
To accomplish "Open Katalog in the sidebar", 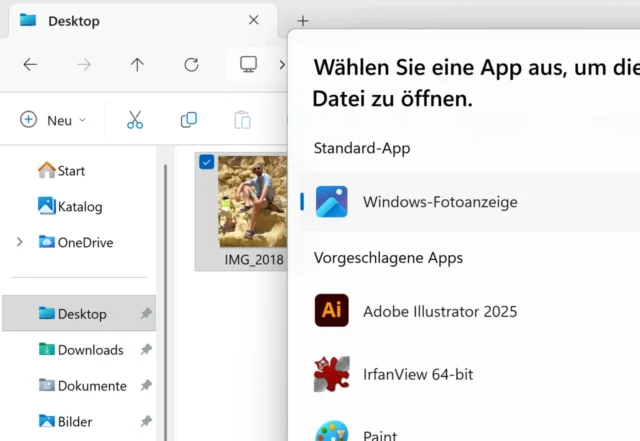I will click(x=79, y=206).
